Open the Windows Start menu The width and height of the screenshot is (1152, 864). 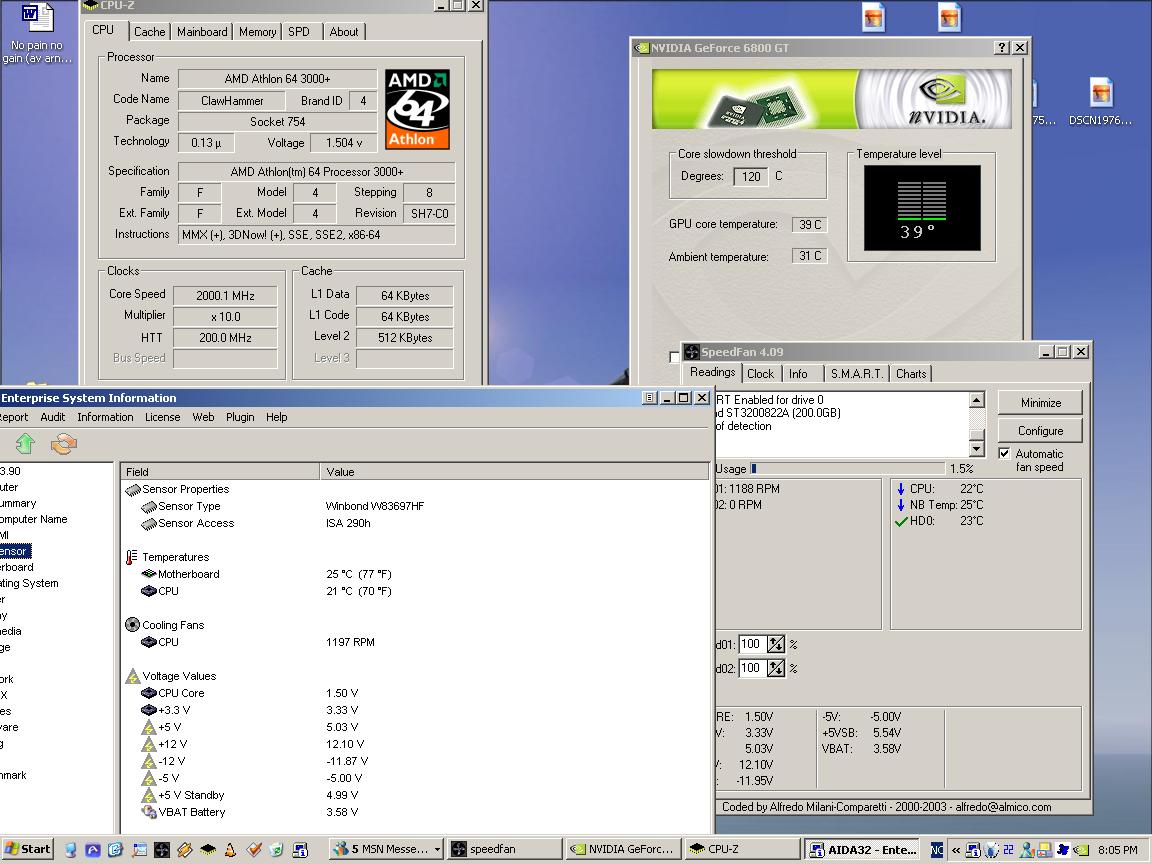point(28,849)
